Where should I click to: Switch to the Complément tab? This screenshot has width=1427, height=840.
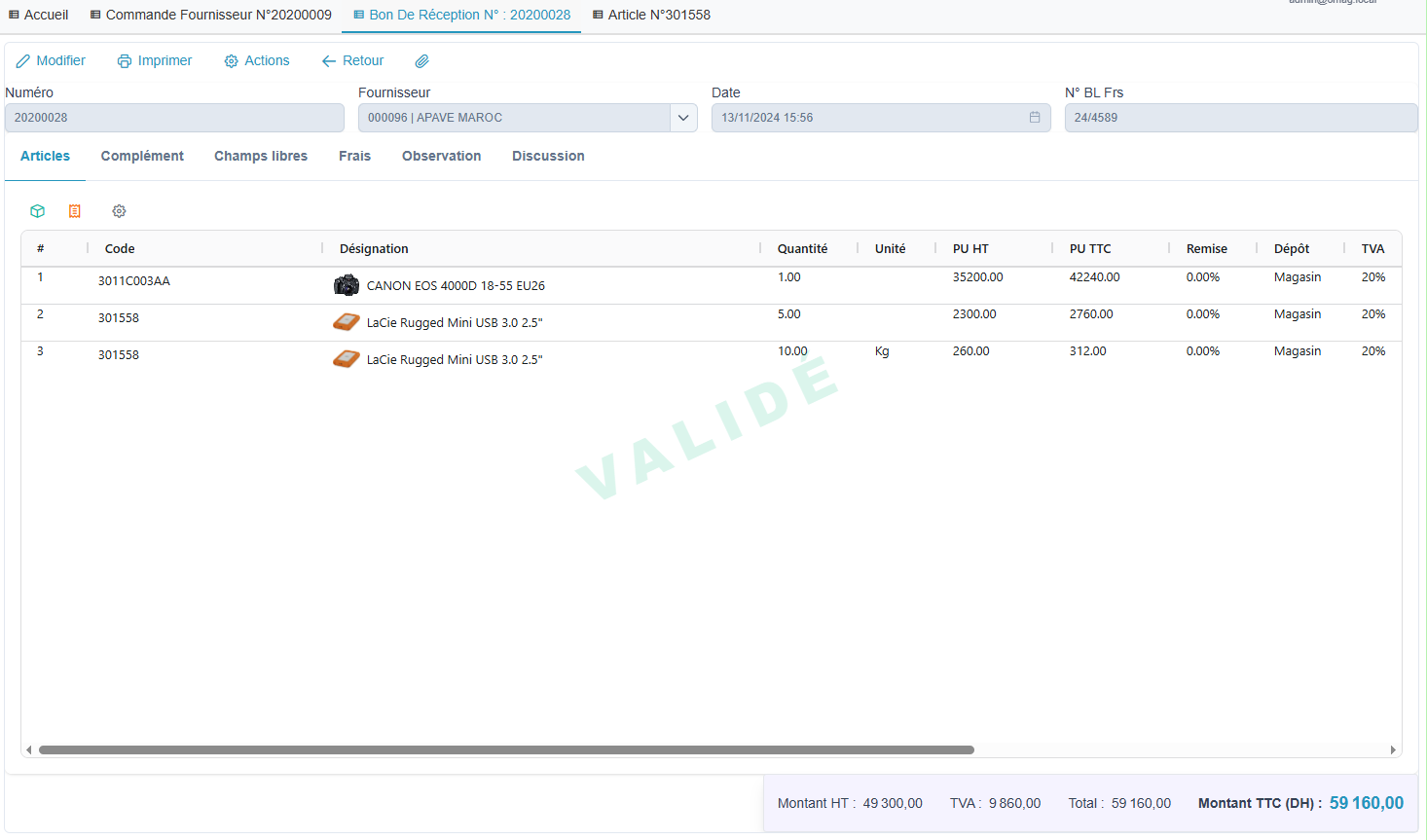(142, 156)
